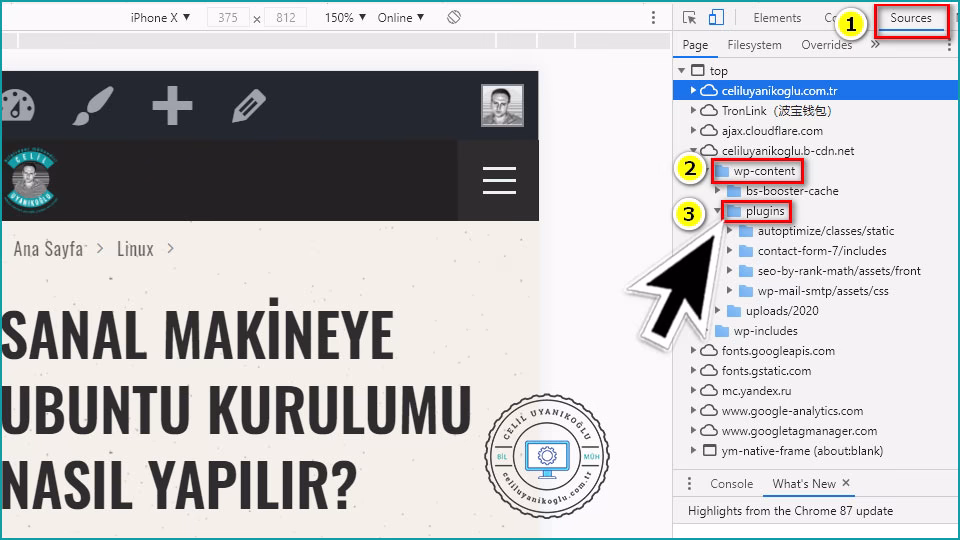Open the Console drawer tab
Screen dimensions: 960x540
(731, 484)
